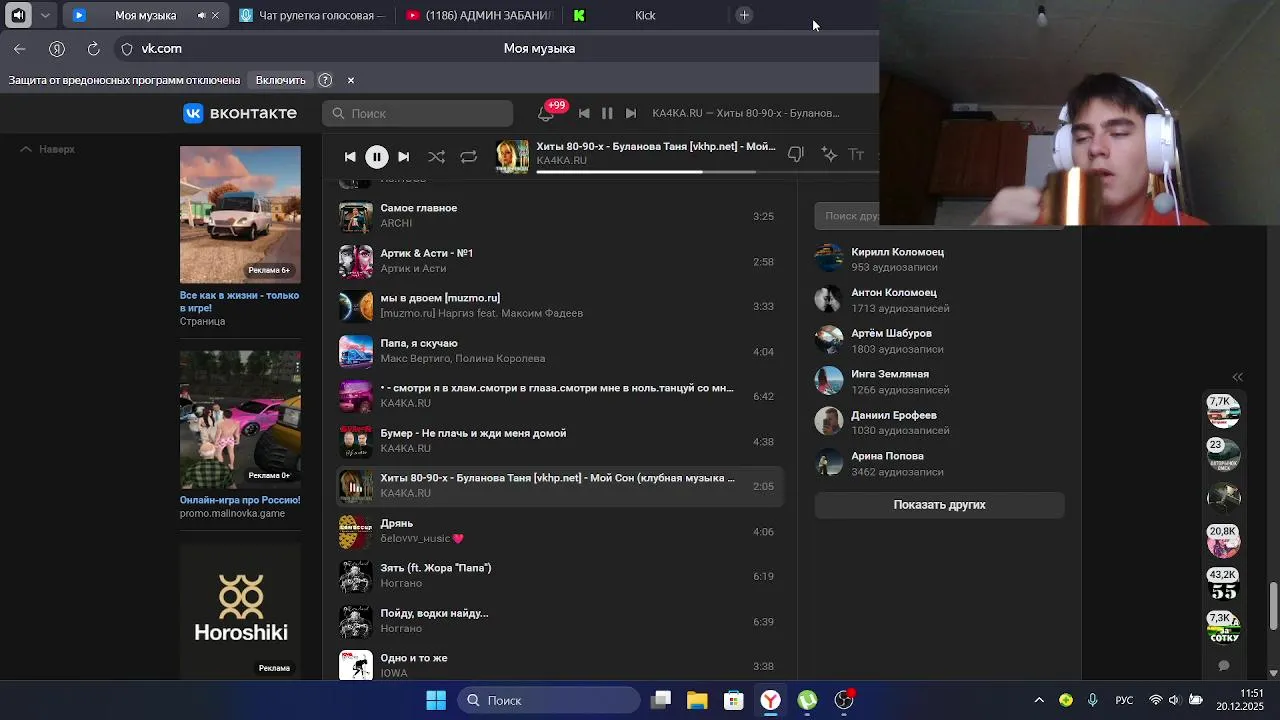The height and width of the screenshot is (720, 1280).
Task: Open artist link ARCHI
Action: [x=396, y=223]
